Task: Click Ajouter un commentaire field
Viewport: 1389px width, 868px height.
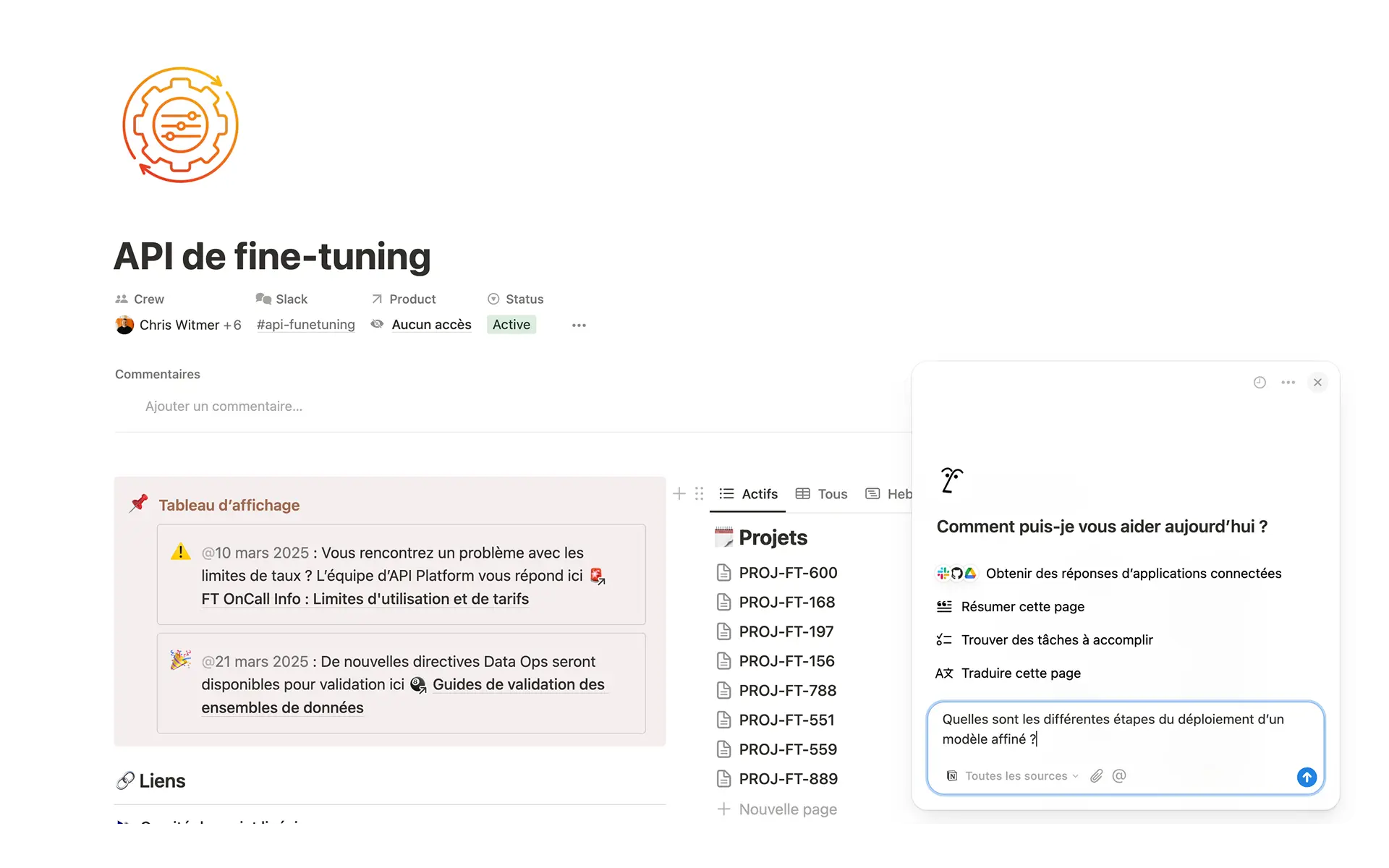Action: (224, 407)
